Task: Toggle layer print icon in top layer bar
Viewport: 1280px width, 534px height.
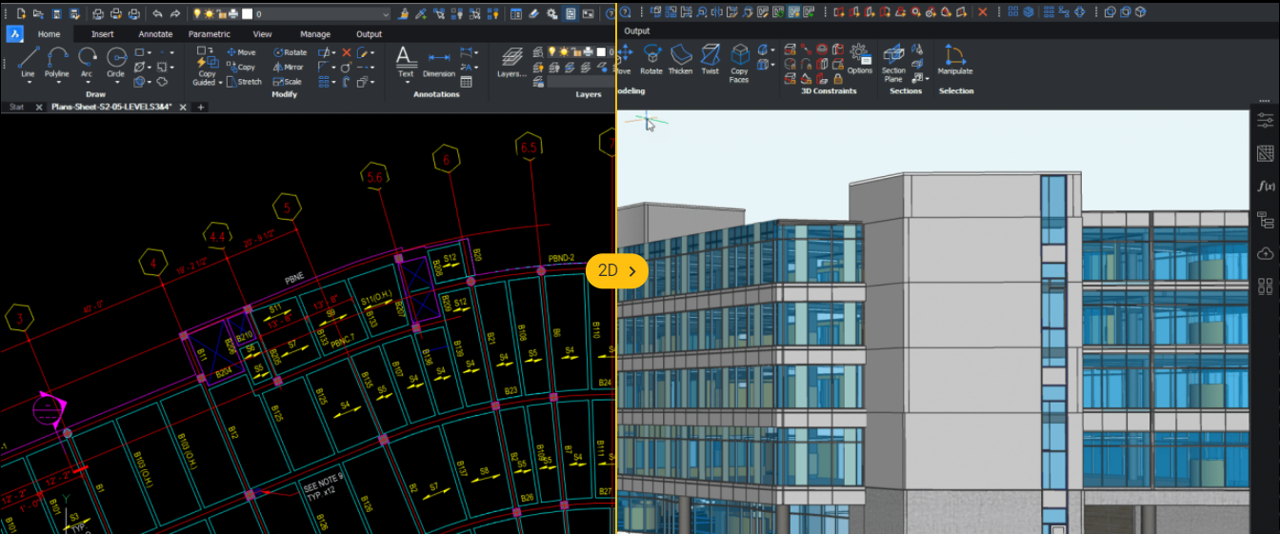Action: pyautogui.click(x=233, y=14)
